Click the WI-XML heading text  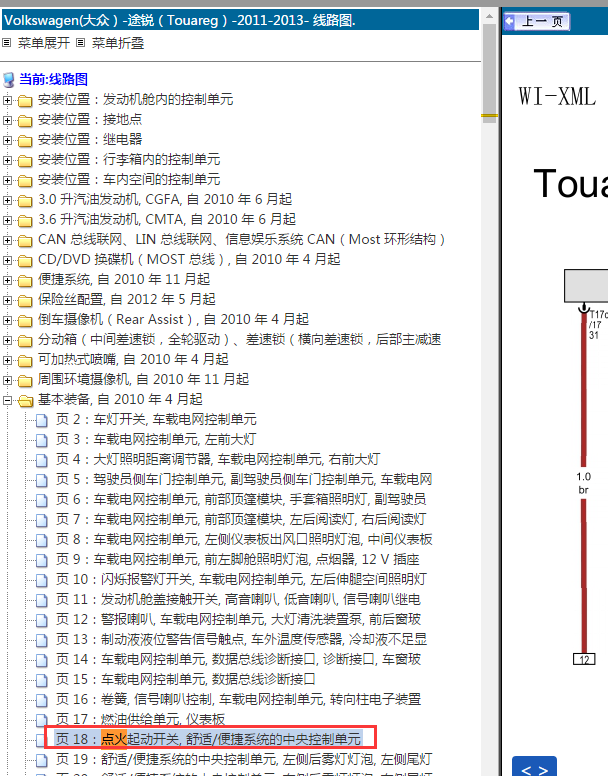tap(557, 97)
